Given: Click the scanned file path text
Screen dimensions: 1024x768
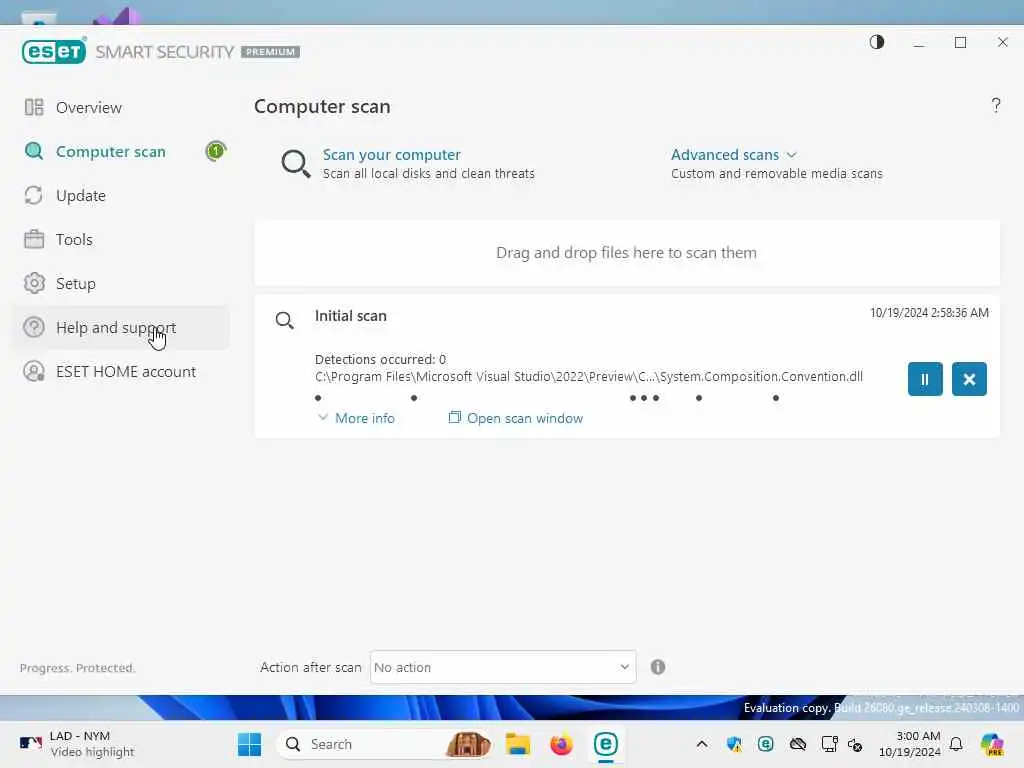Looking at the screenshot, I should click(588, 377).
